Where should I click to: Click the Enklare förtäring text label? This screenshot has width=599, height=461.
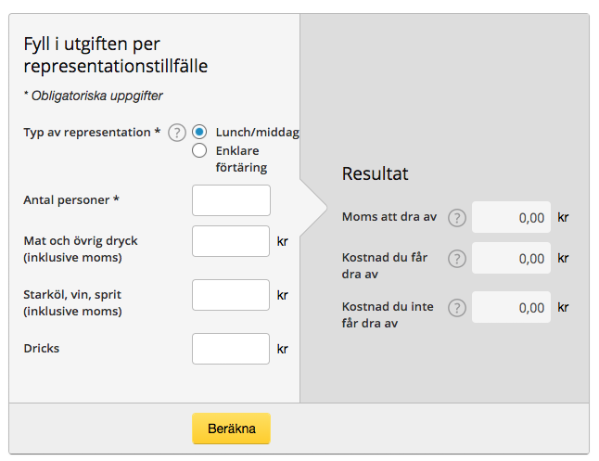pyautogui.click(x=241, y=159)
